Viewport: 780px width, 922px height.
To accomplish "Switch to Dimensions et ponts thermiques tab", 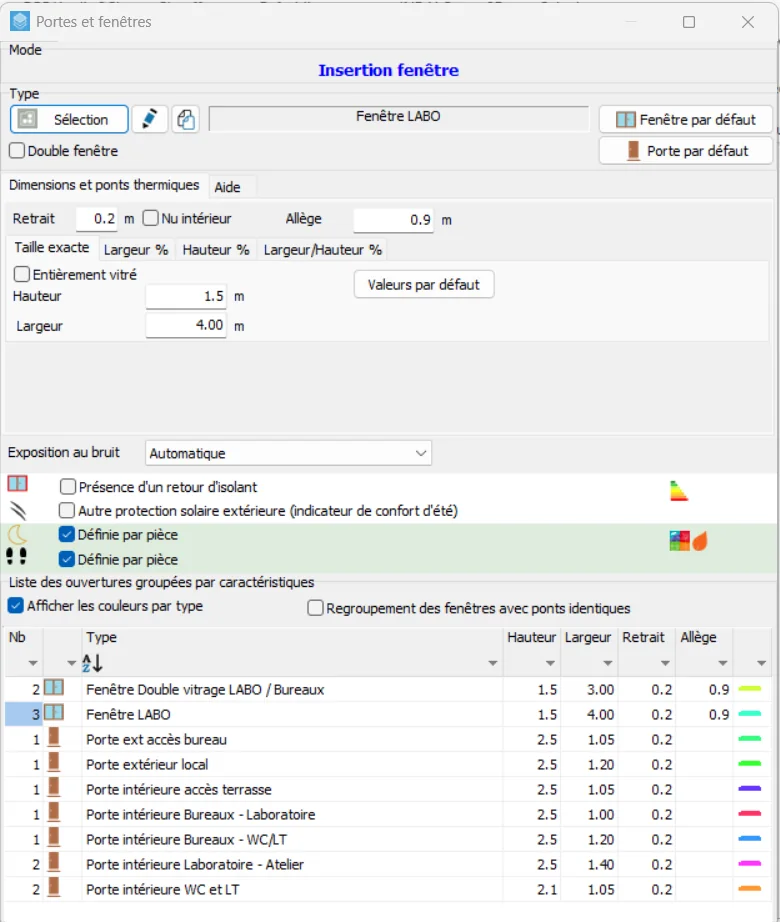I will (104, 185).
